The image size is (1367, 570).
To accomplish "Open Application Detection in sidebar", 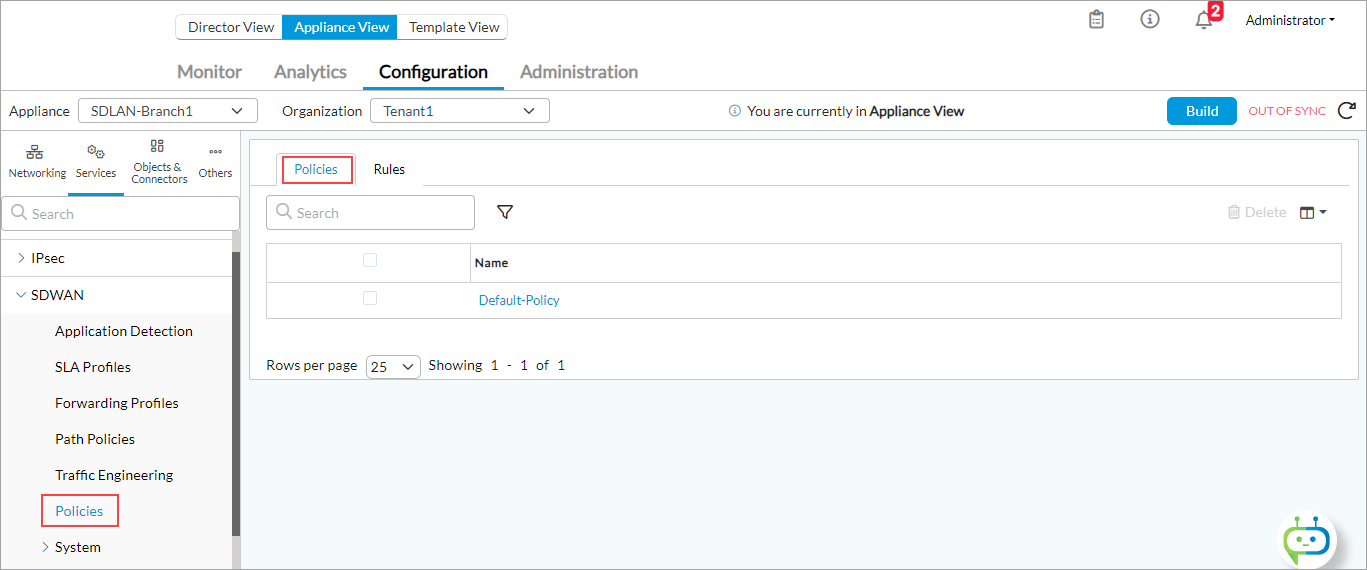I will pos(124,331).
